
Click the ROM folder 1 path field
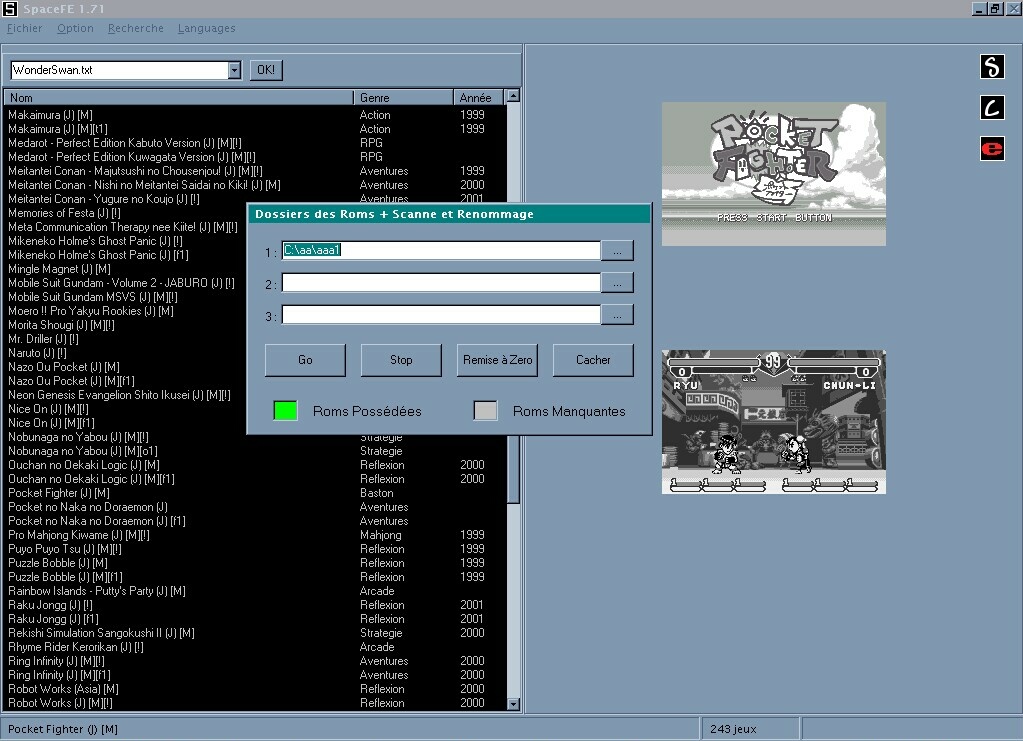(441, 250)
